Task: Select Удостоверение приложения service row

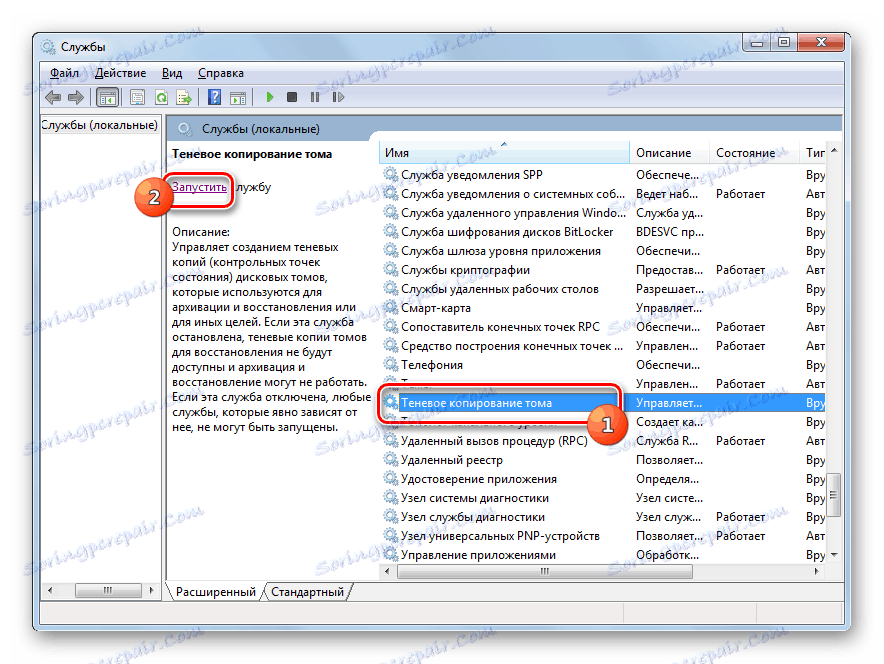Action: [602, 479]
